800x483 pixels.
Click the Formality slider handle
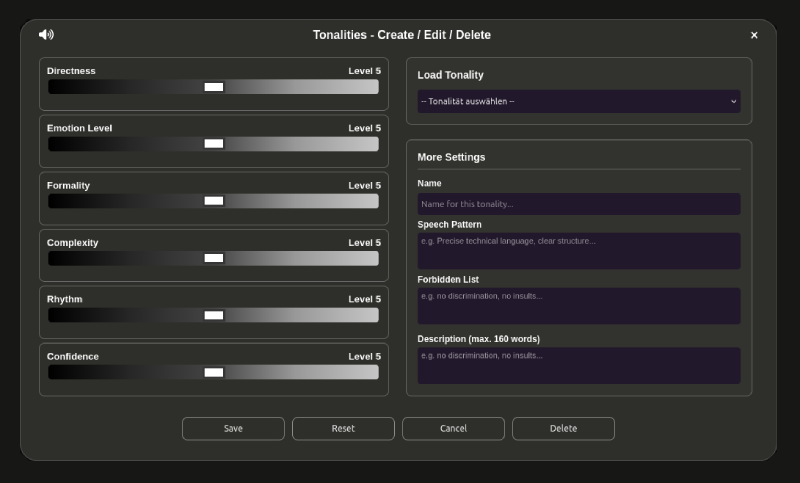(214, 201)
